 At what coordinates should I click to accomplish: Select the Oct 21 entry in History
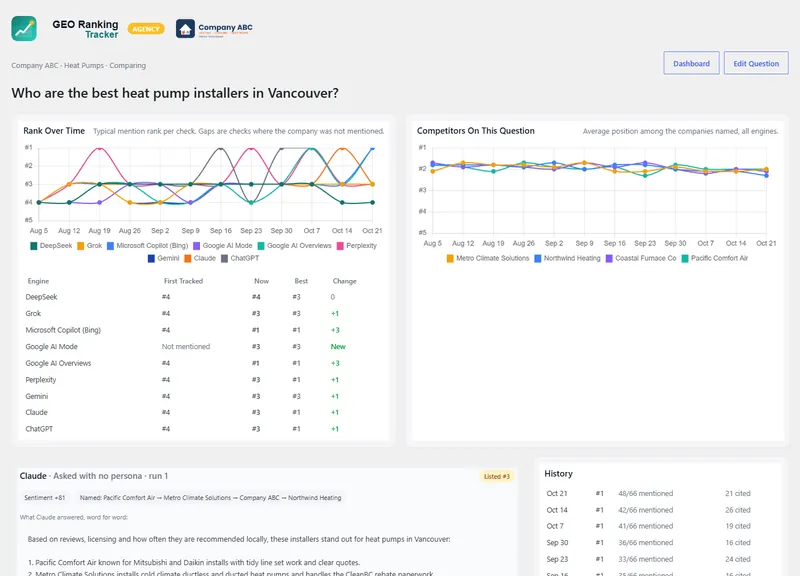click(x=660, y=493)
